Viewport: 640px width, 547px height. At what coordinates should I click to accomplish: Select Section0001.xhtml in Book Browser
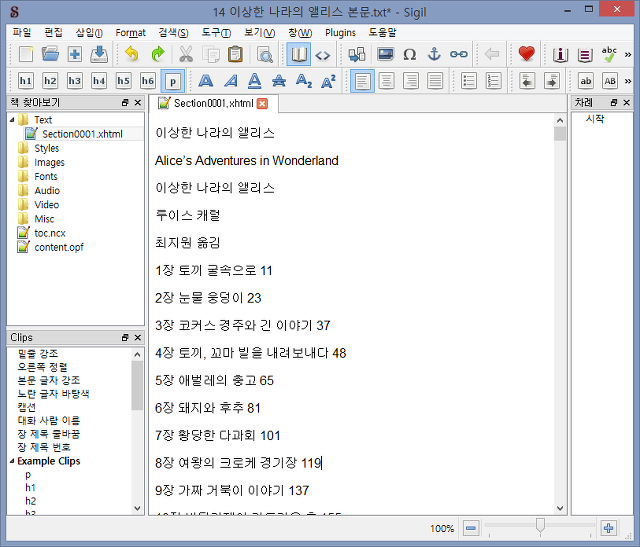82,134
